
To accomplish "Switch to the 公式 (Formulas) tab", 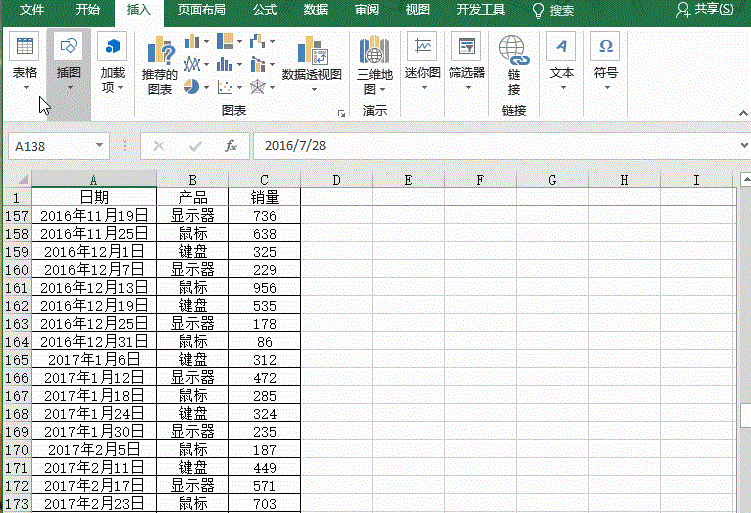I will click(x=264, y=10).
